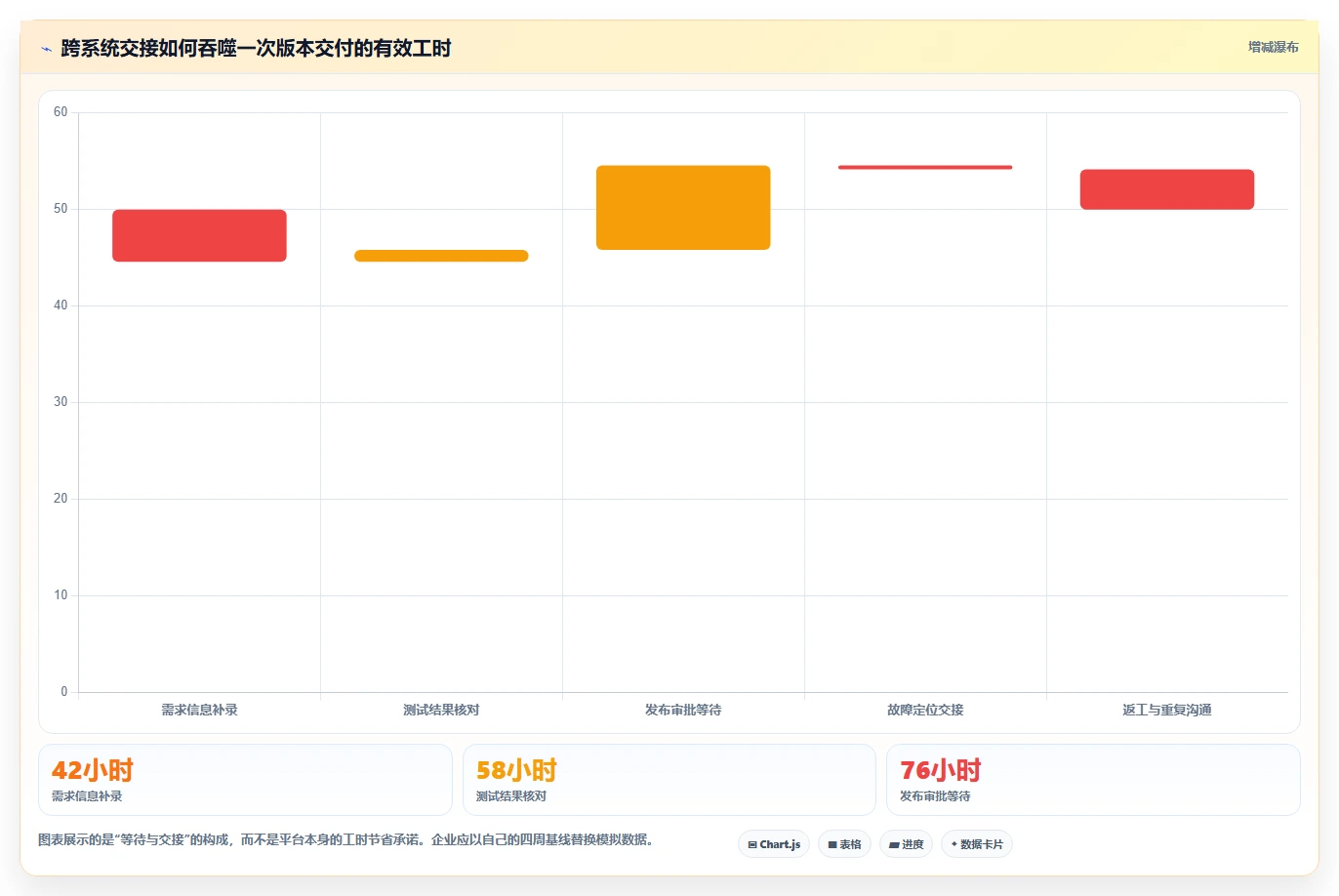Image resolution: width=1339 pixels, height=896 pixels.
Task: Click x-axis label 故障定位交接
Action: pos(925,711)
